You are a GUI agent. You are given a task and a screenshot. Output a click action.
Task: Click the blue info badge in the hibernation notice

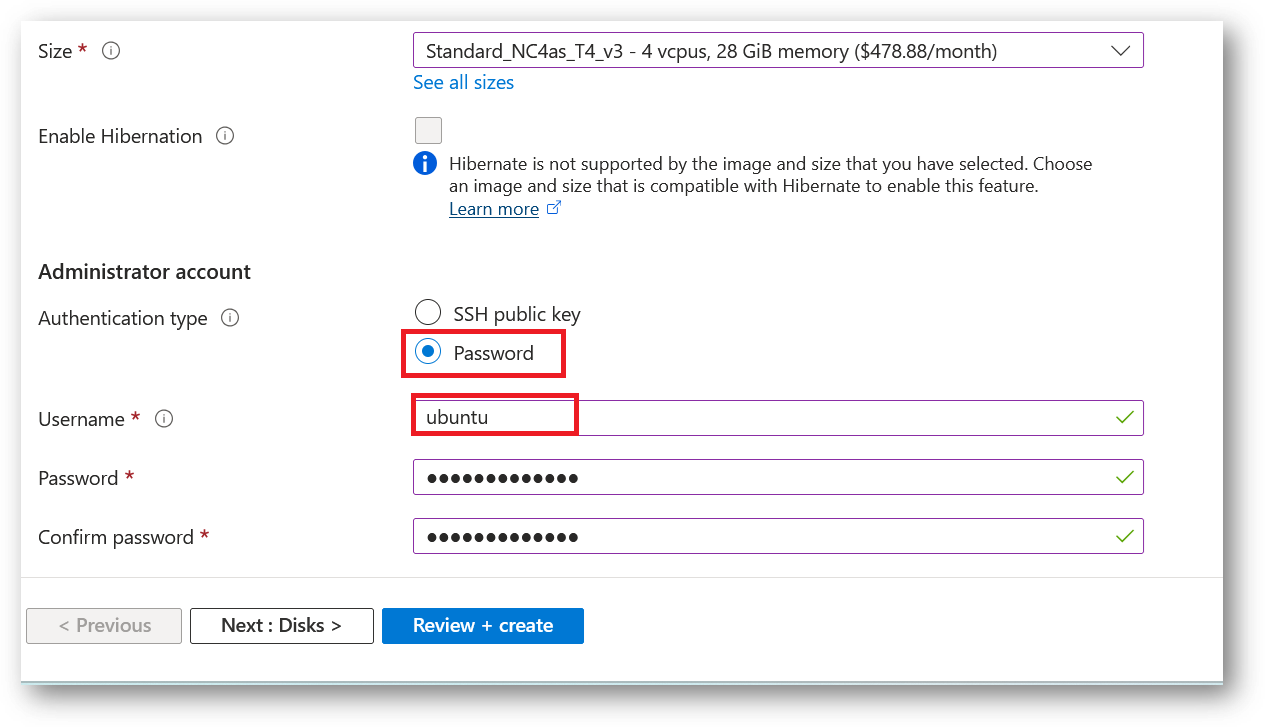(x=424, y=163)
